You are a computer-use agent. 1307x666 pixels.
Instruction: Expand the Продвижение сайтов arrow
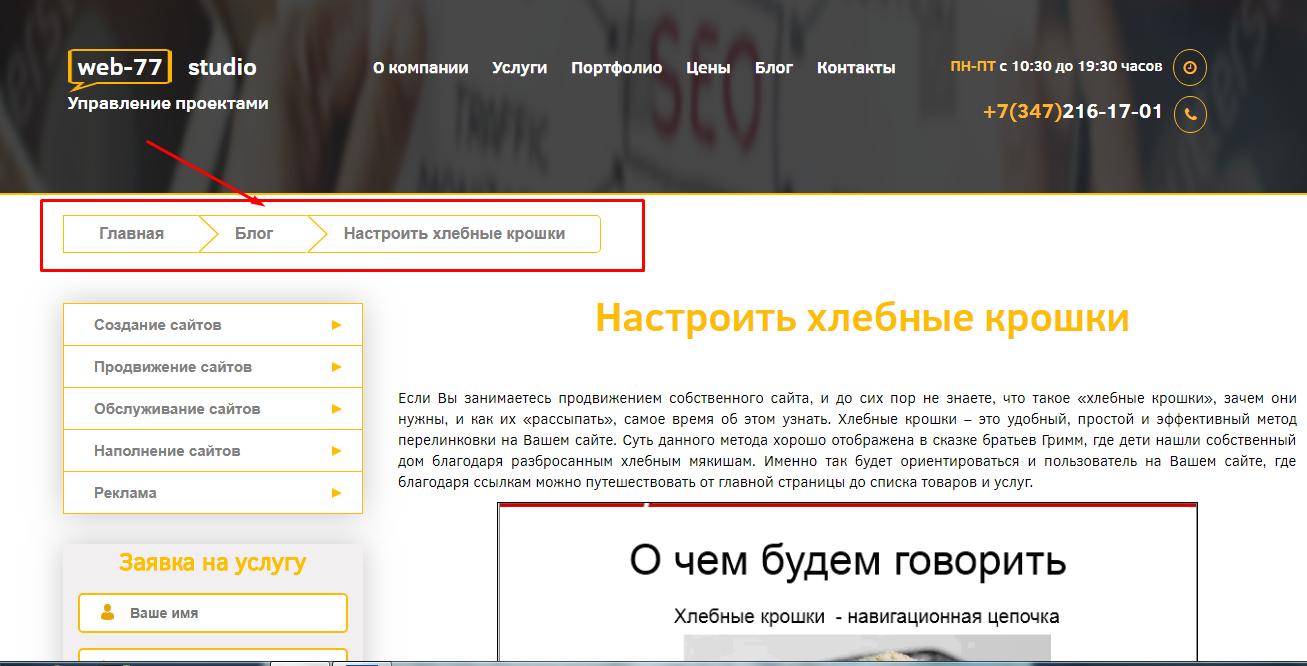point(337,367)
